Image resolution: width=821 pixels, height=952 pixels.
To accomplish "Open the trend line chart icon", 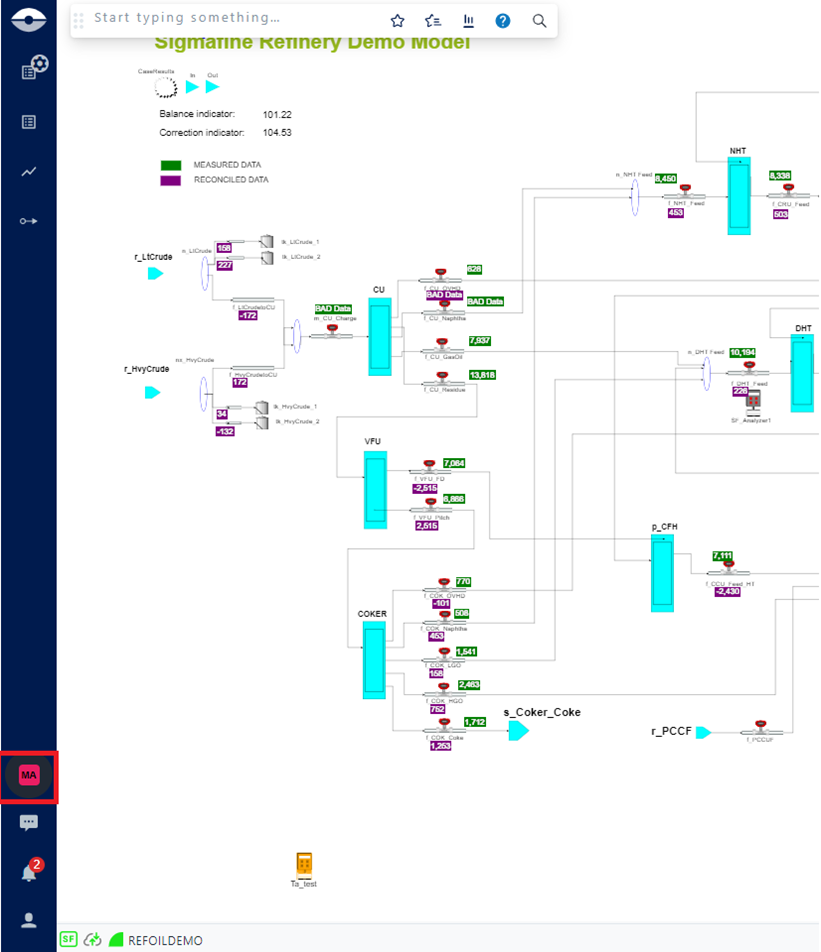I will pos(29,172).
